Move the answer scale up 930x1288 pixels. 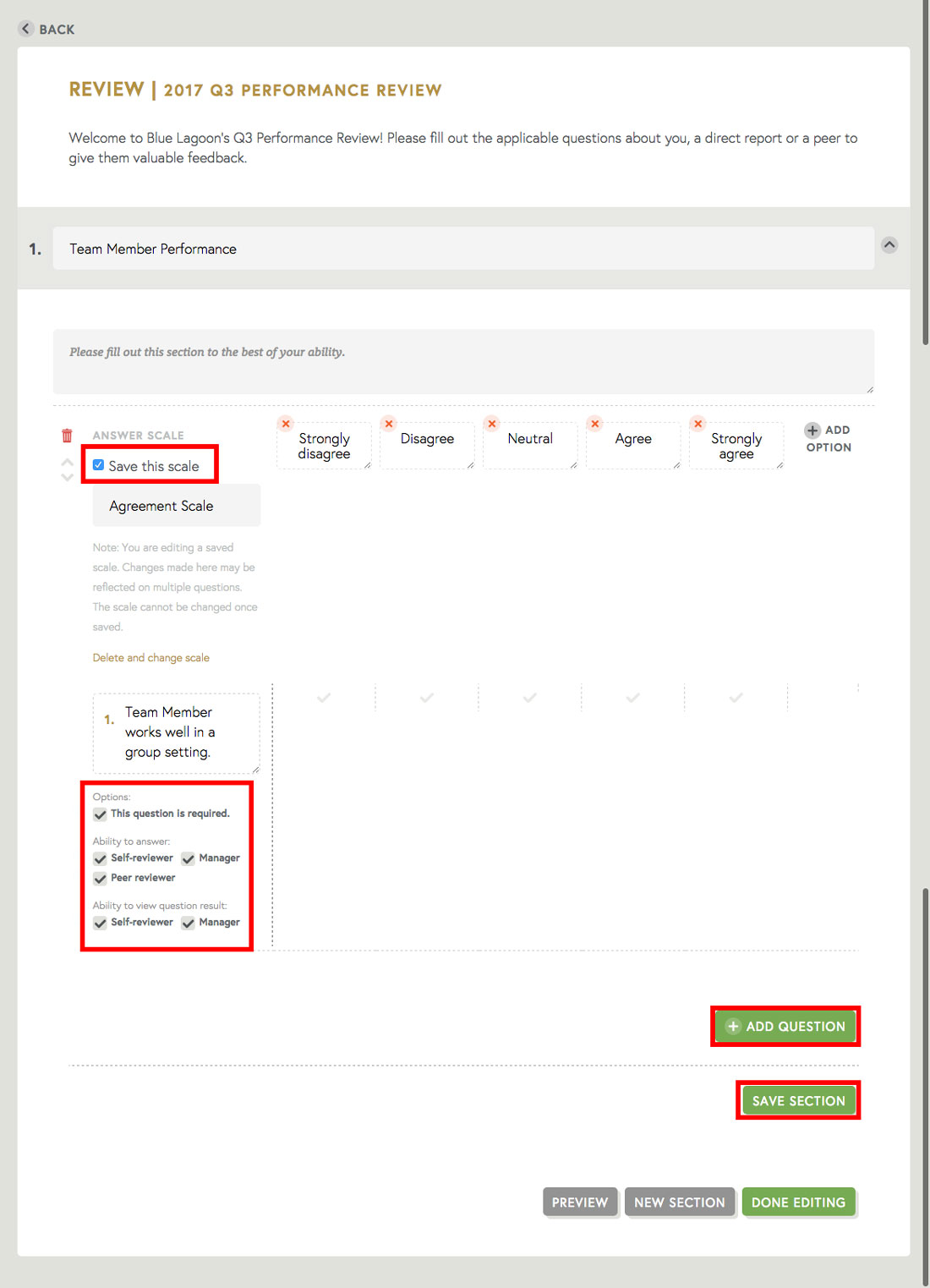(67, 463)
